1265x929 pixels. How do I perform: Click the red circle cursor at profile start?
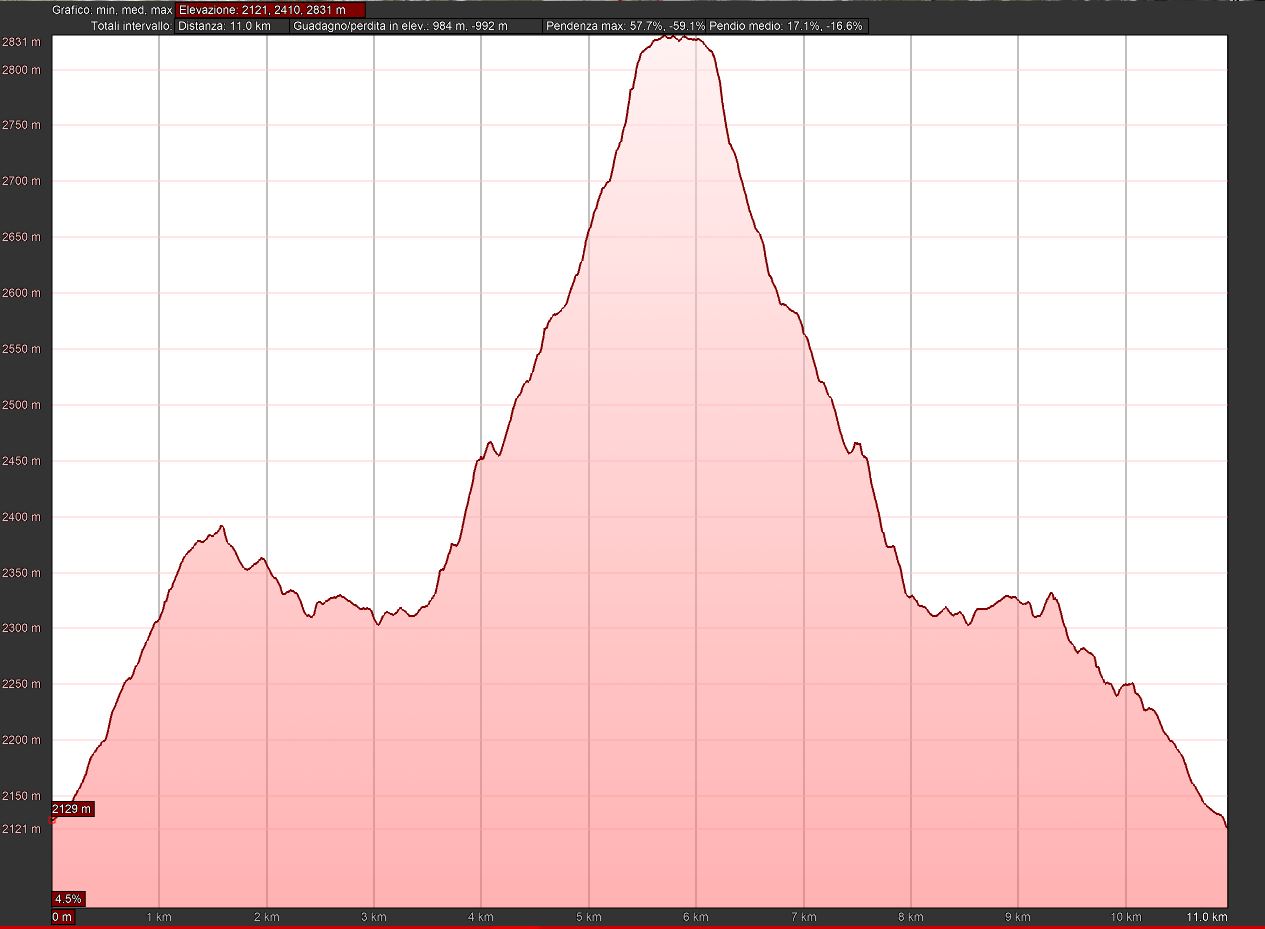tap(53, 819)
